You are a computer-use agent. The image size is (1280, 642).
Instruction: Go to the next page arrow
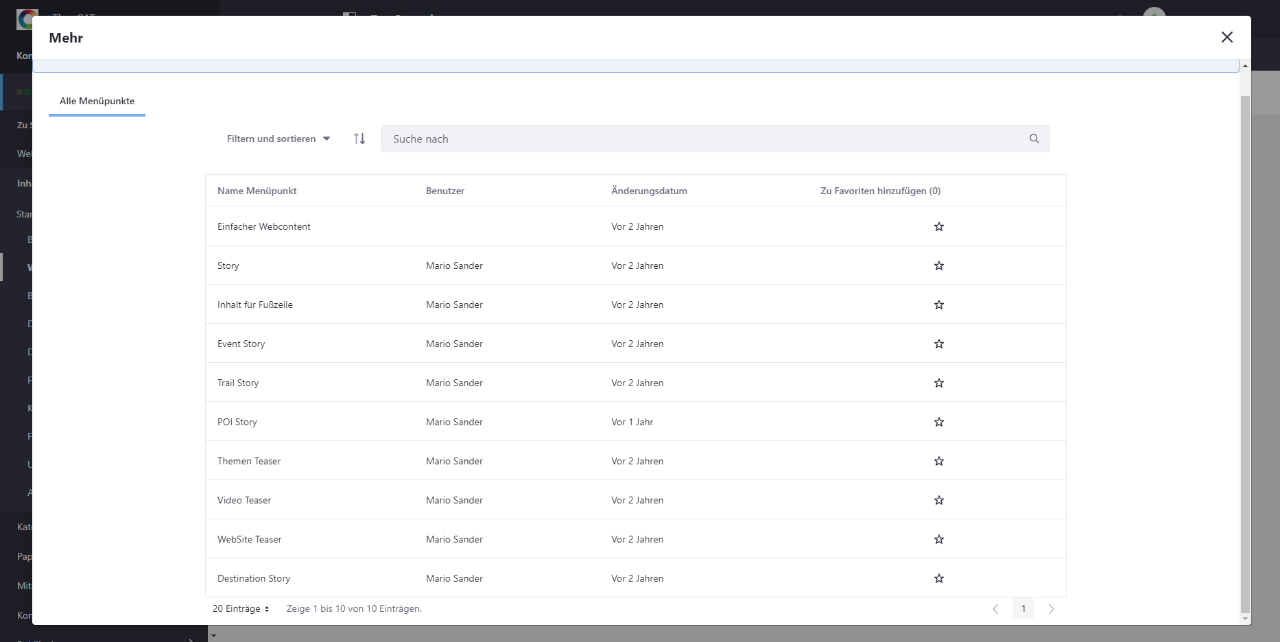tap(1051, 609)
